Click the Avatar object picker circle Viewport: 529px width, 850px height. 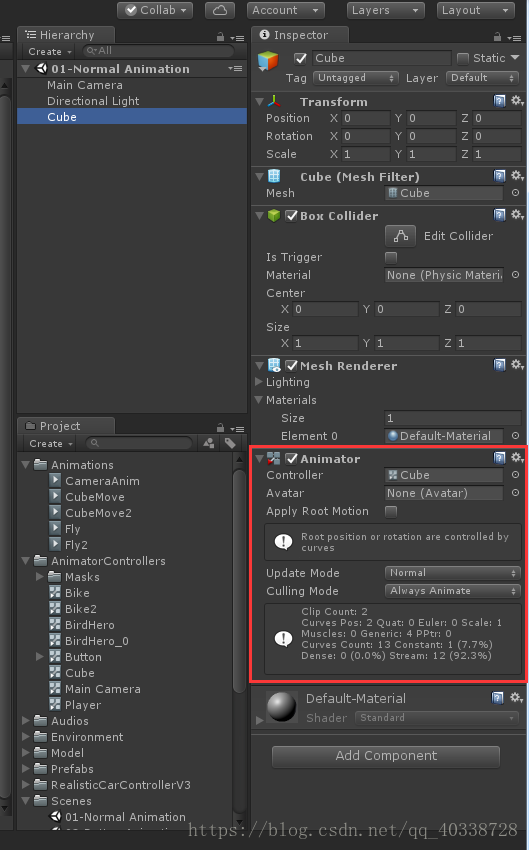coord(515,493)
